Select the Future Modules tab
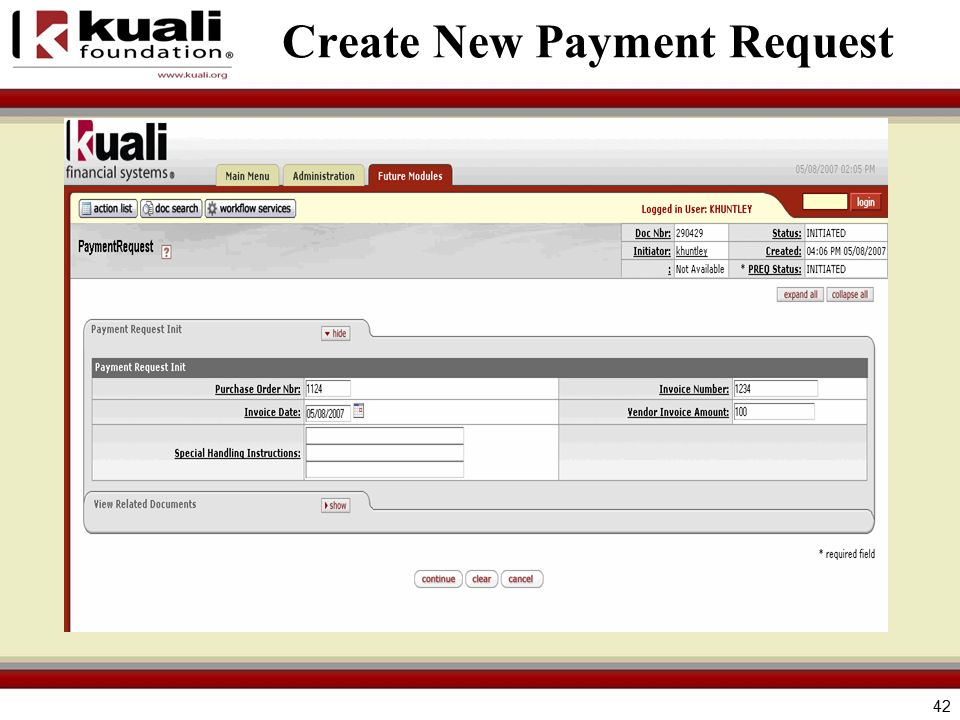 click(410, 176)
